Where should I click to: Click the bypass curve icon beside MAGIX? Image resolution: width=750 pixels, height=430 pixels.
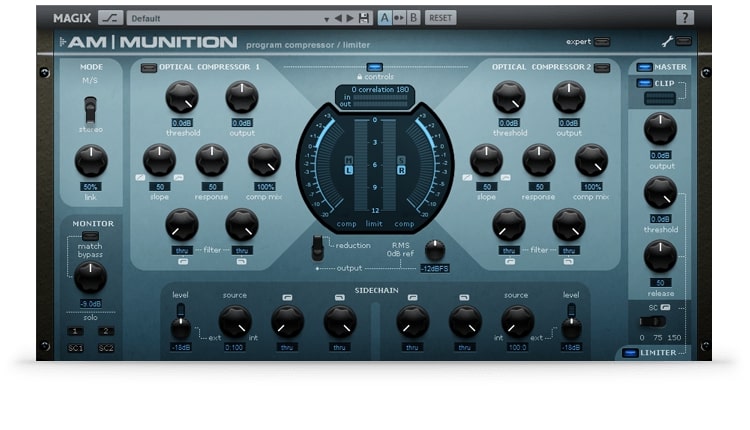[x=110, y=18]
